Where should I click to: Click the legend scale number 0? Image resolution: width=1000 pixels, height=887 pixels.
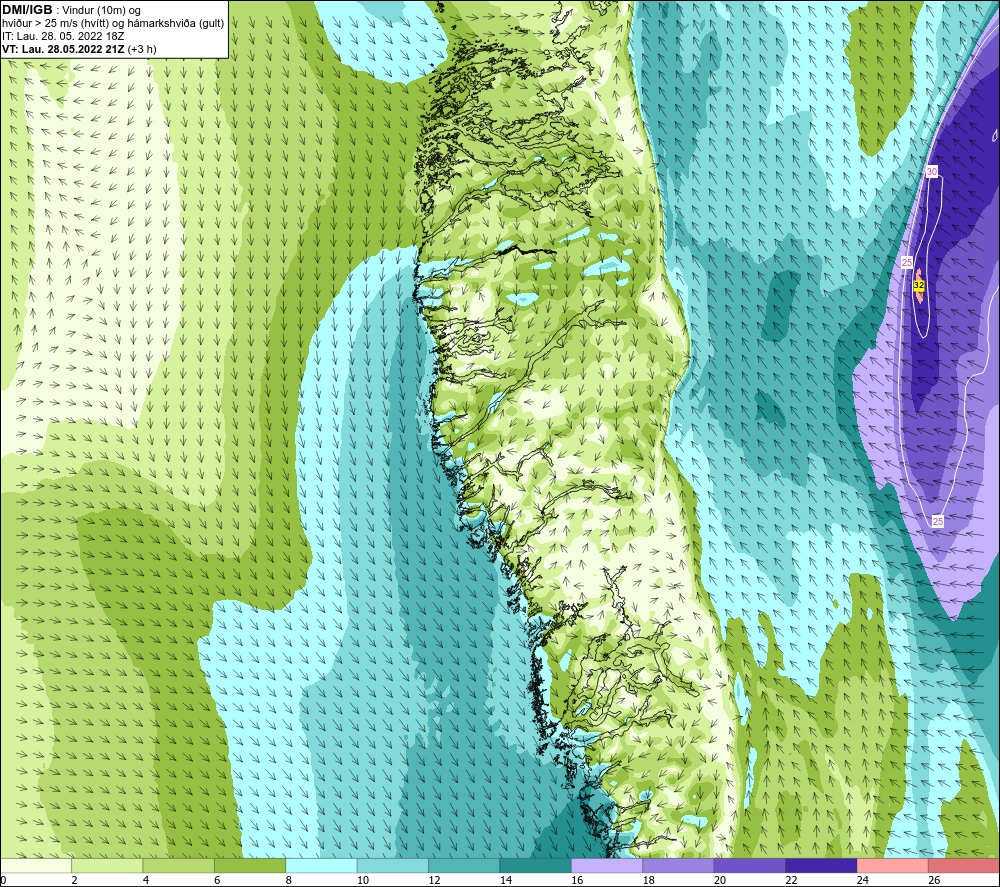[x=4, y=880]
